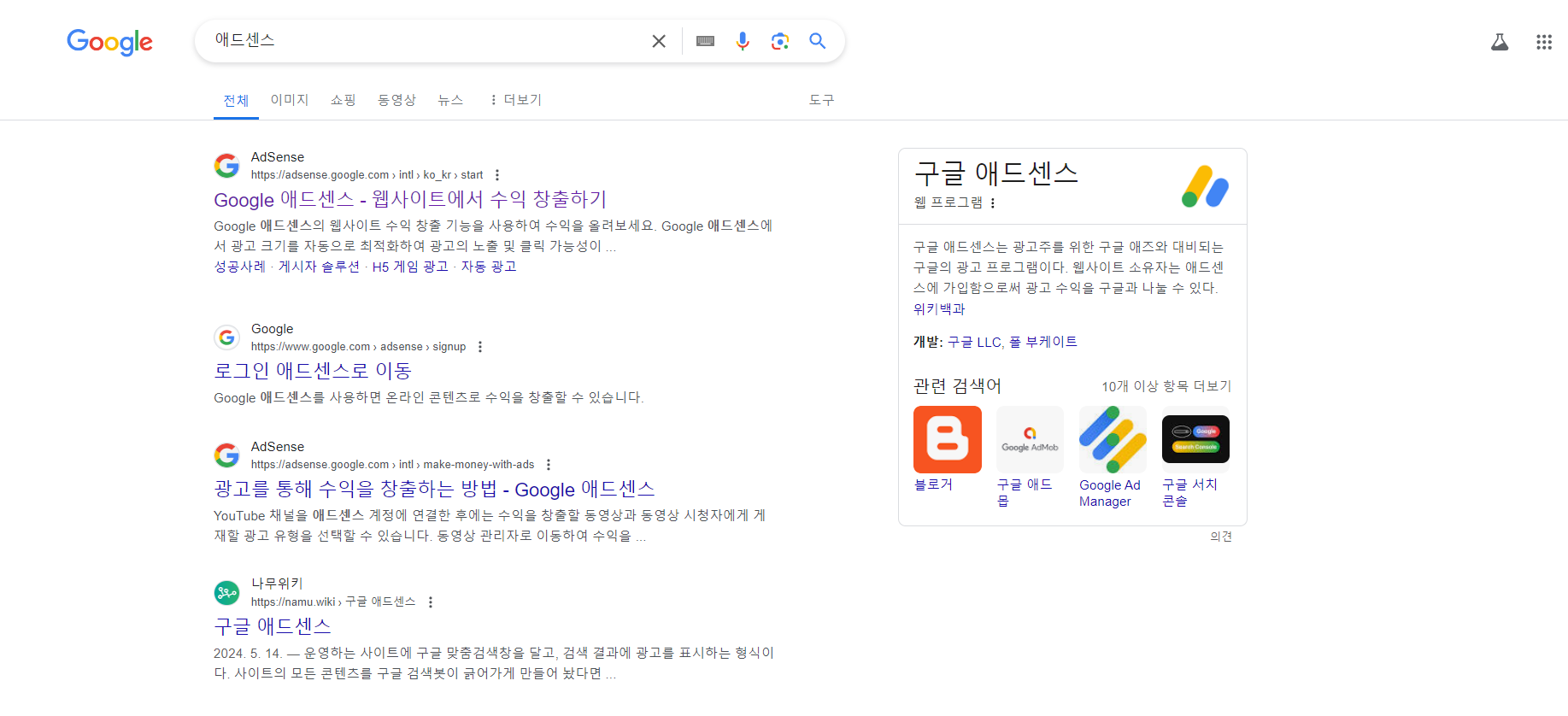Screen dimensions: 1568x716
Task: Open 로그인 애드센스로 이동 result
Action: pos(313,371)
